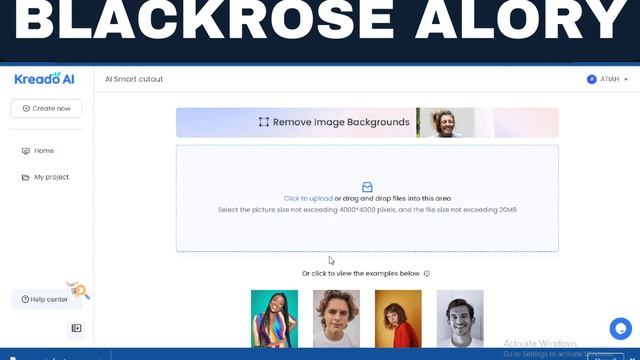Click the ATIAH user avatar icon

point(591,79)
